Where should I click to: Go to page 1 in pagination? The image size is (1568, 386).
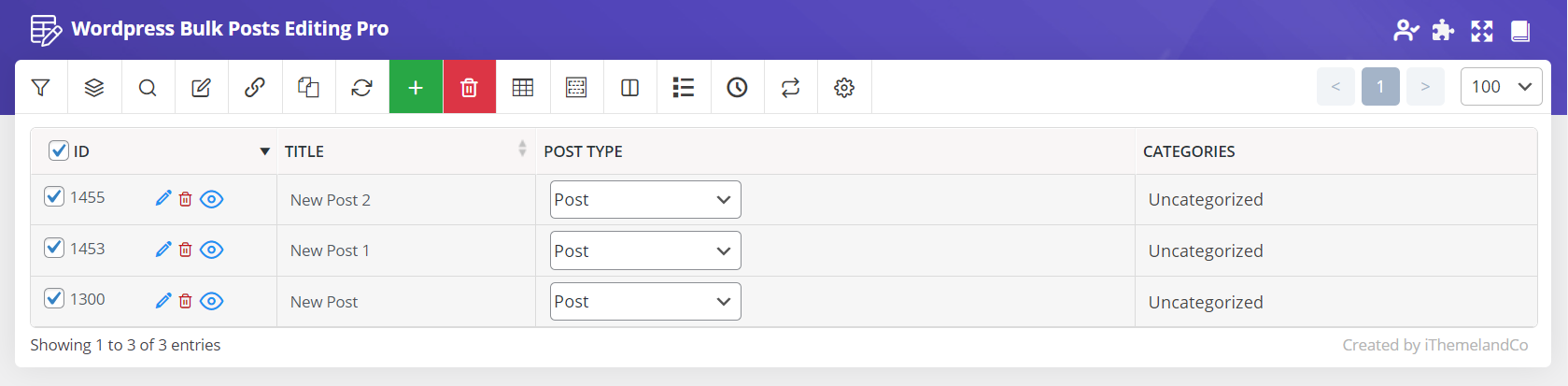(1380, 87)
